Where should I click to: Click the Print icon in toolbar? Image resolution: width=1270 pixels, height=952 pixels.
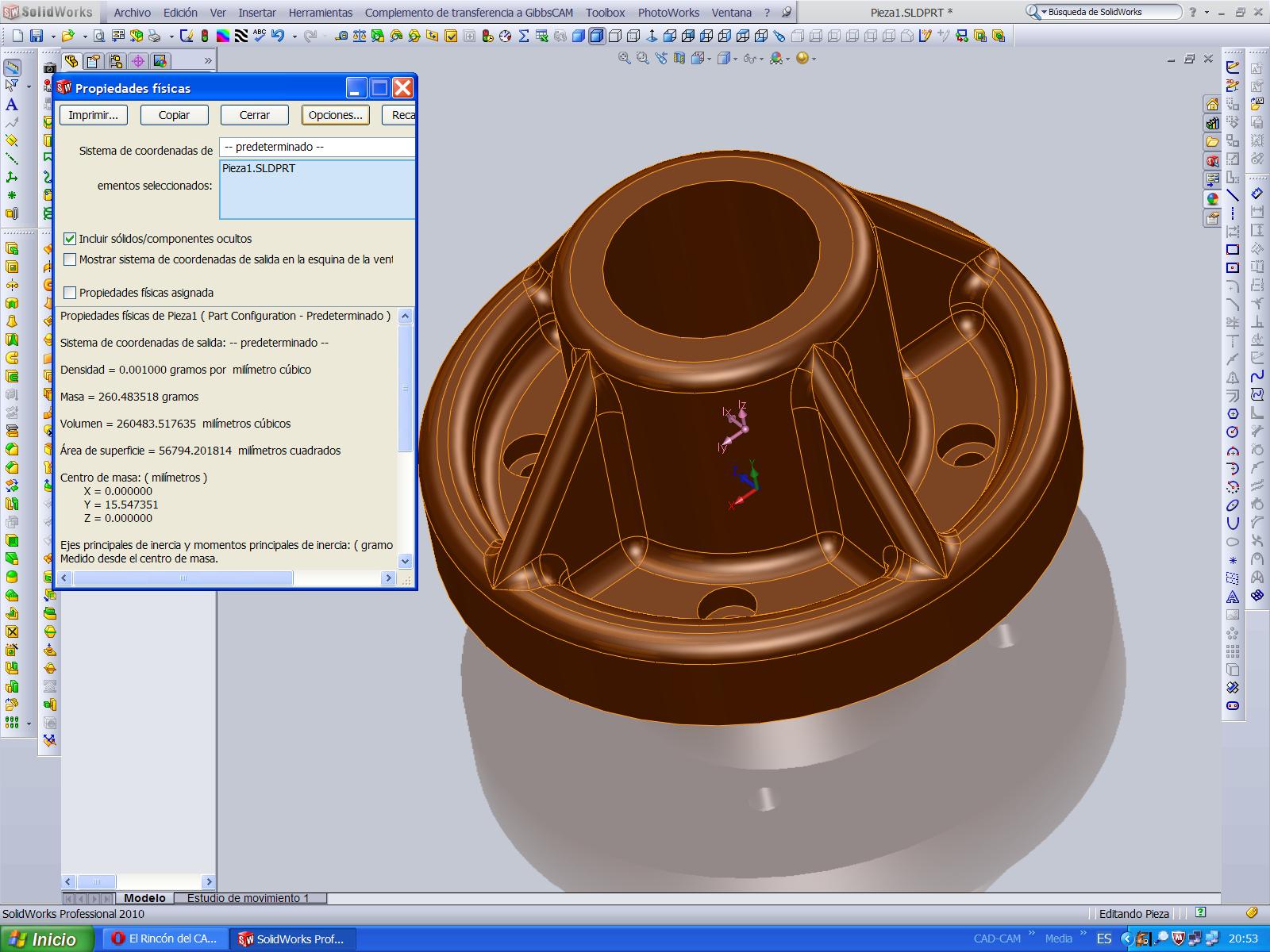coord(154,36)
